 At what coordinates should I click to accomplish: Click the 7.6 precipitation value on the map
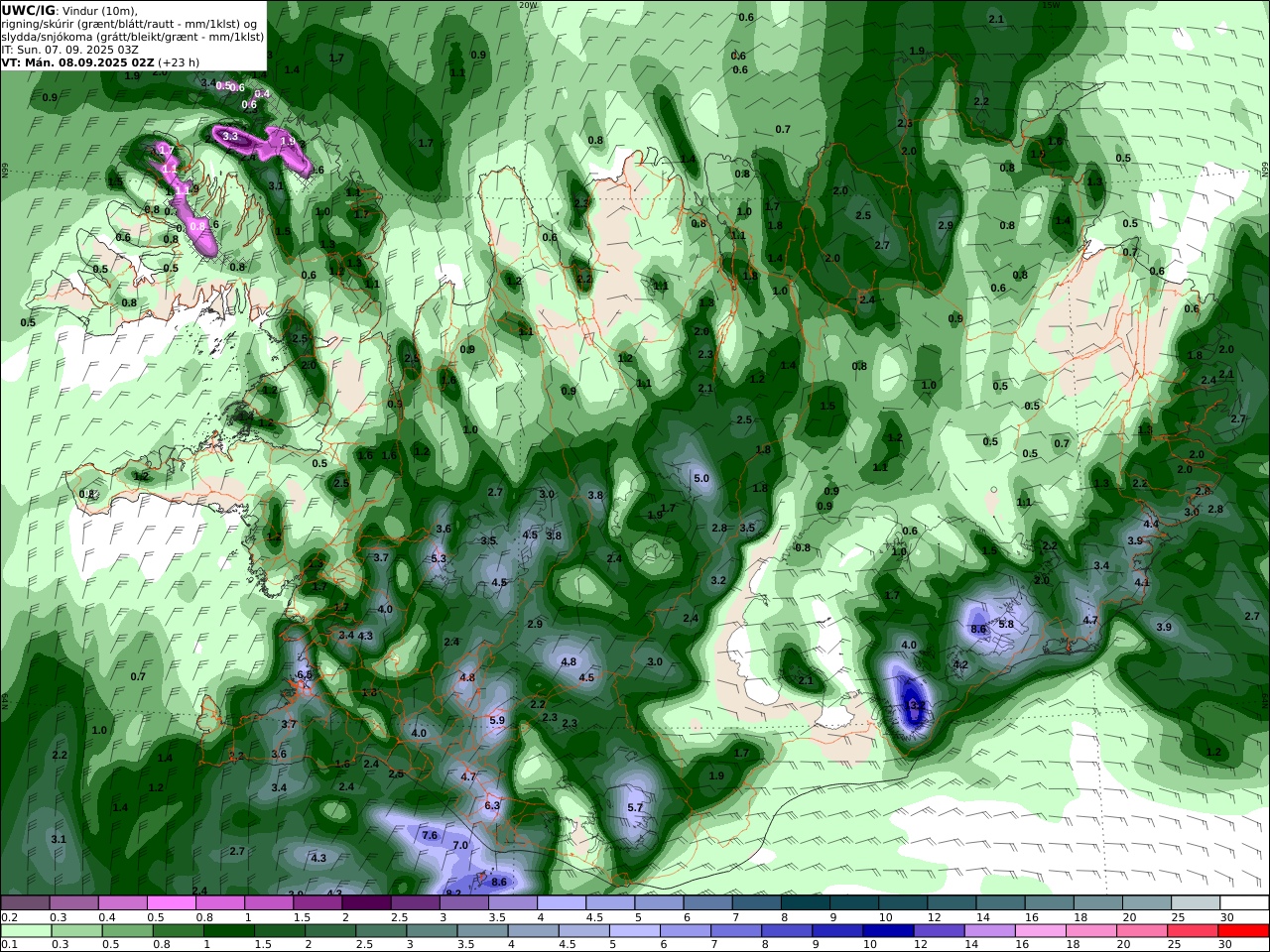(x=430, y=836)
